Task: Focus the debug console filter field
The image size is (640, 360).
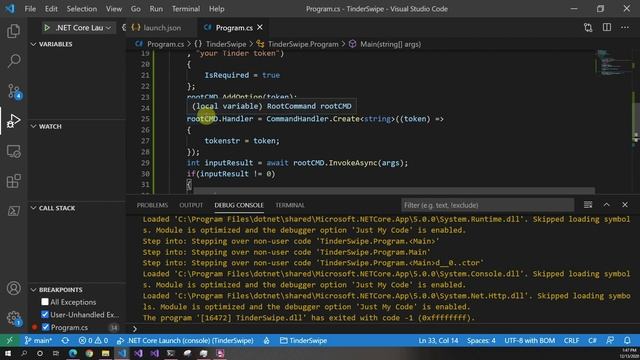Action: pyautogui.click(x=487, y=205)
